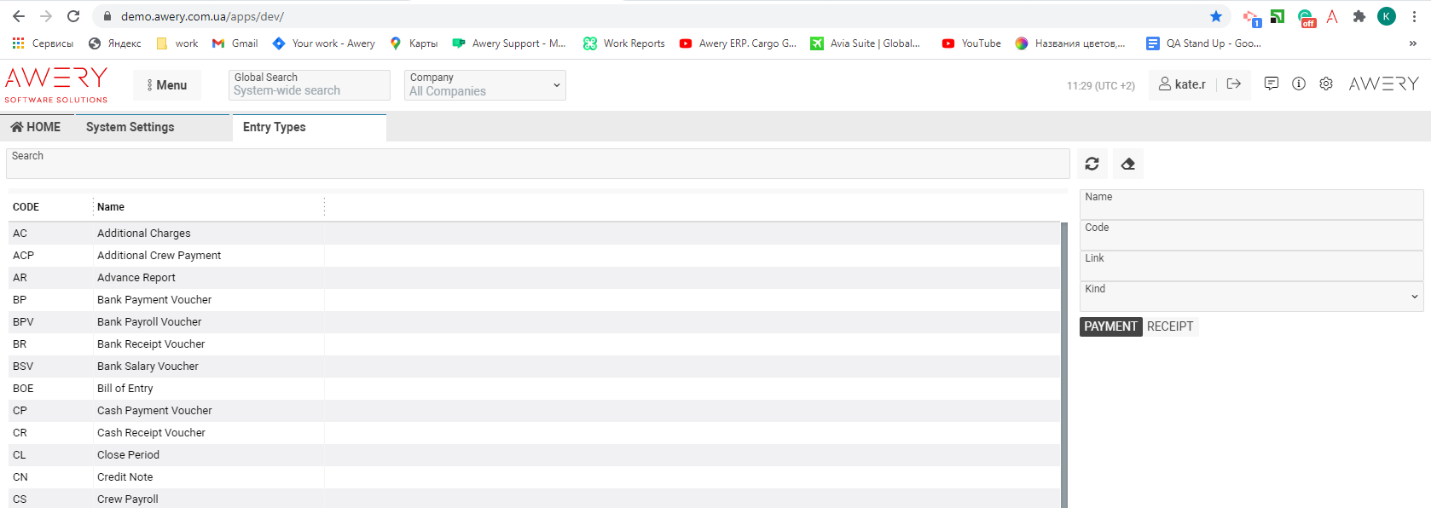The width and height of the screenshot is (1431, 508).
Task: Open the settings gear icon
Action: (x=1326, y=84)
